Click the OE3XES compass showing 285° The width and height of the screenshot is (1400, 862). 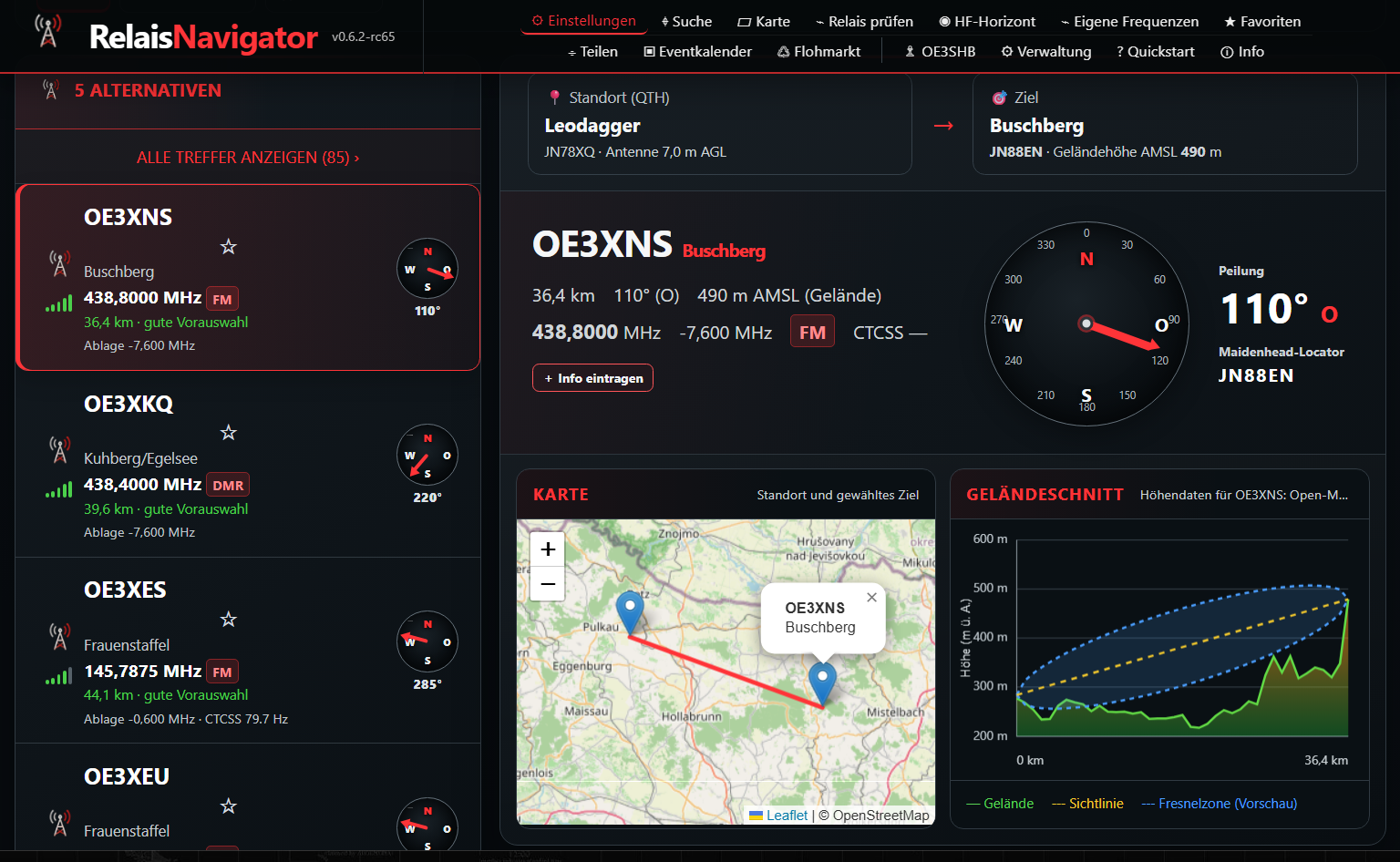pyautogui.click(x=427, y=641)
